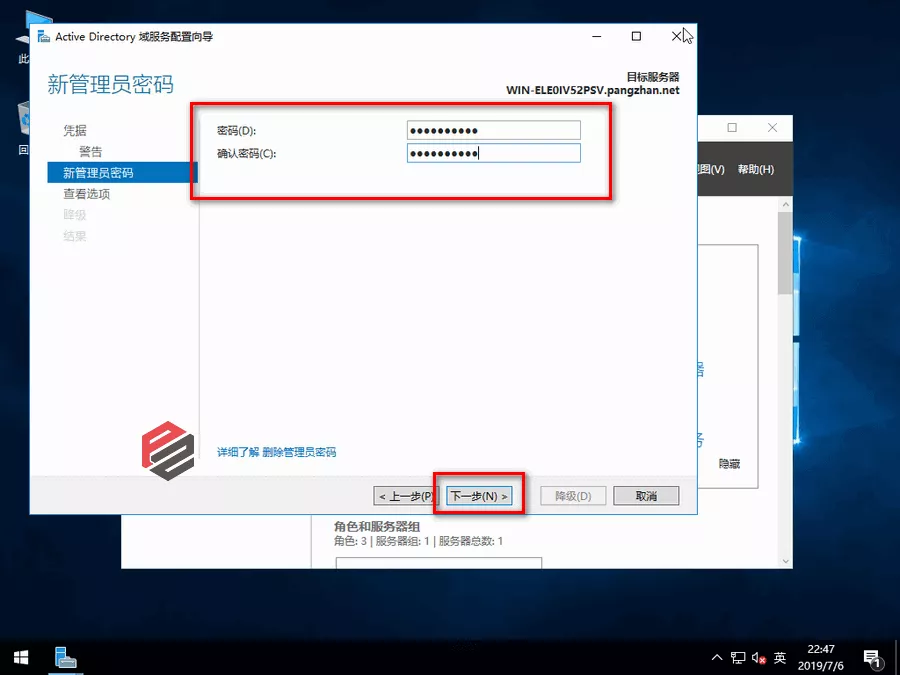
Task: Open the notification center icon
Action: [871, 658]
